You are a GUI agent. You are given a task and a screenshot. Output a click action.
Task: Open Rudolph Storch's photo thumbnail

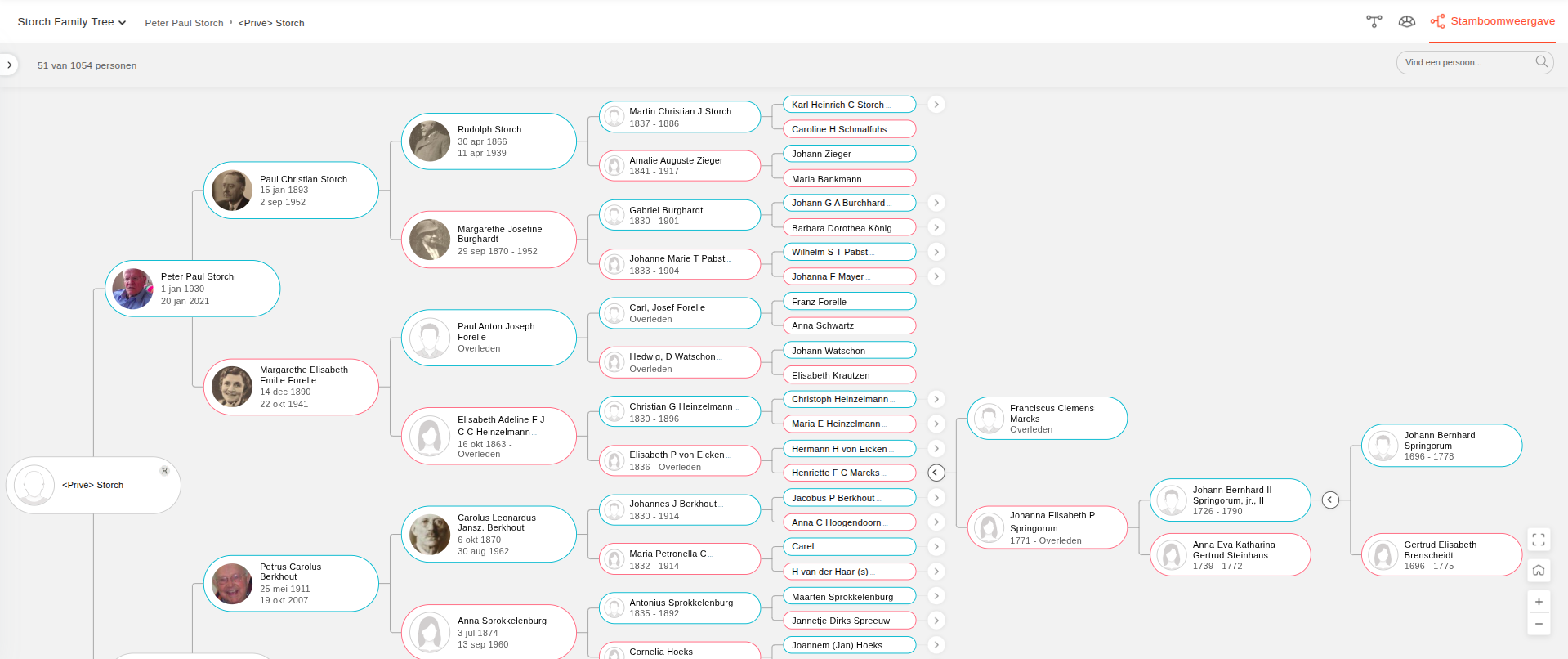tap(430, 141)
